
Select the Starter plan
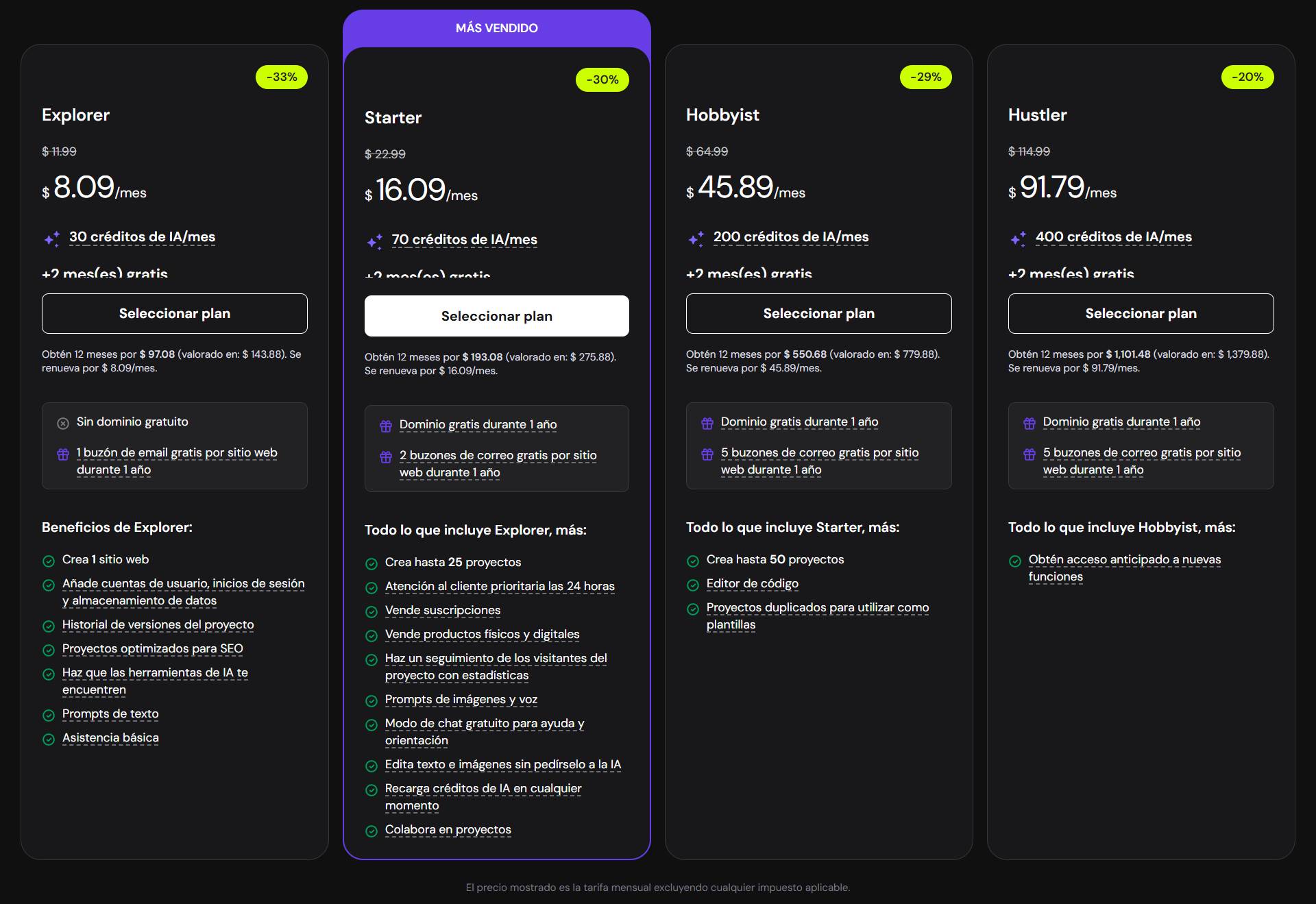click(496, 316)
